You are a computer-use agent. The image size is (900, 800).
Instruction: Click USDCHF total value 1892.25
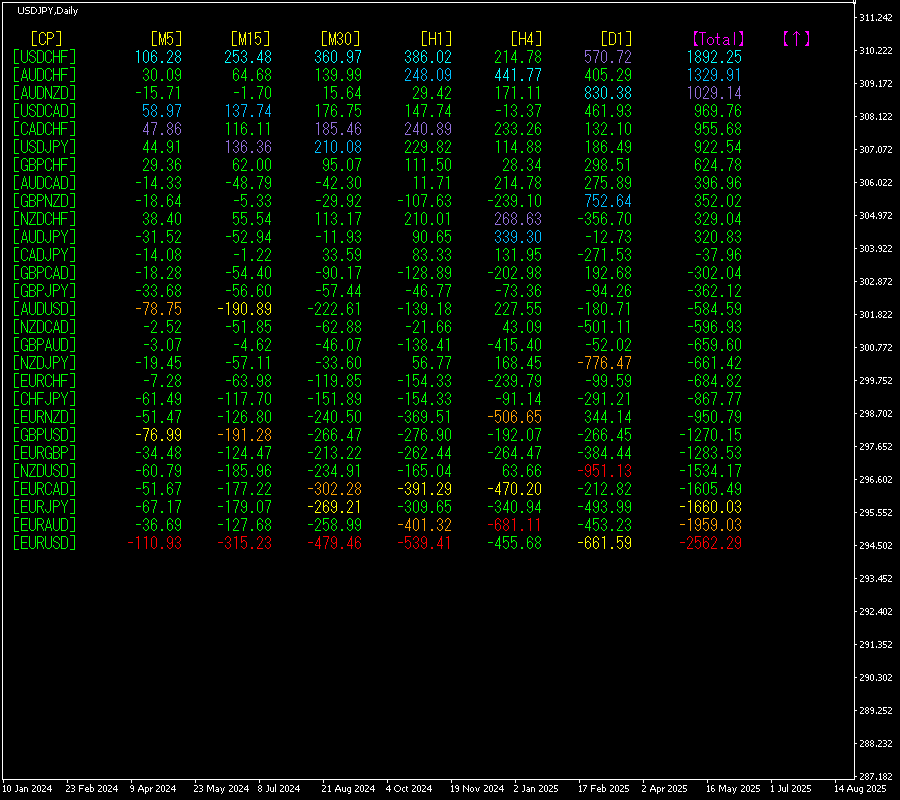(x=715, y=57)
